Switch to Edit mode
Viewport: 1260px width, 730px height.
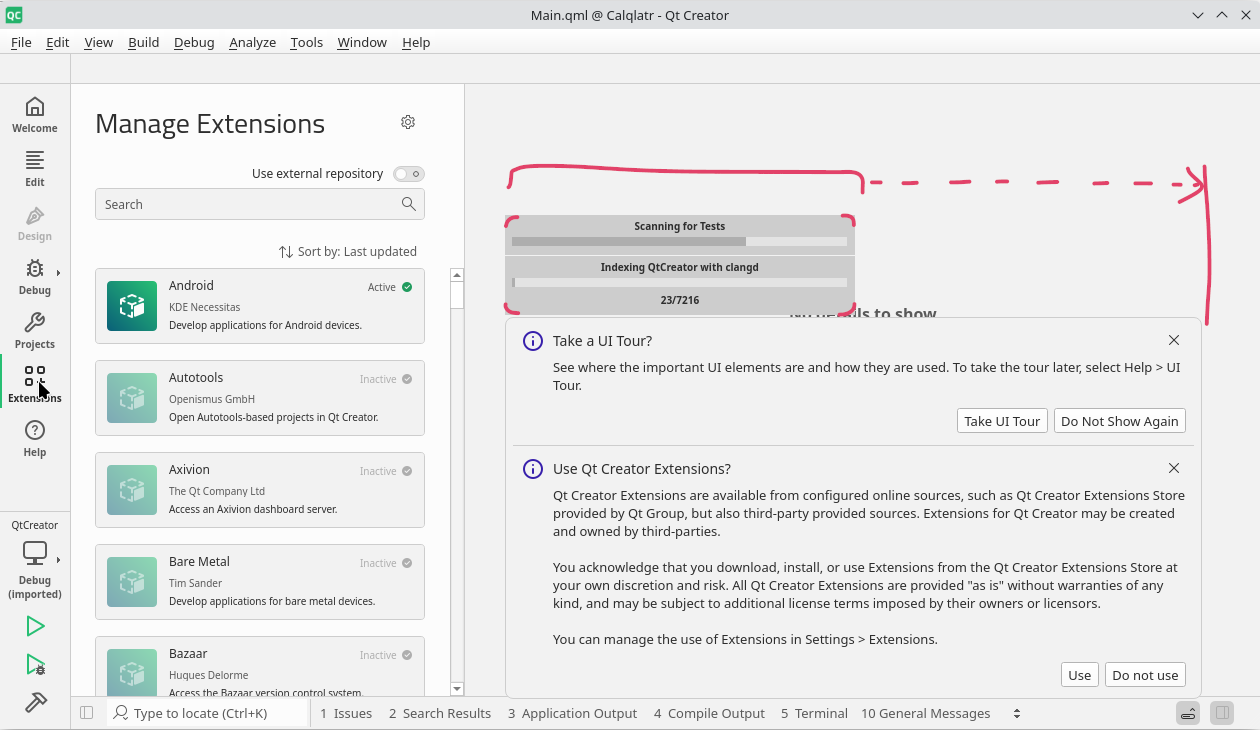[35, 168]
